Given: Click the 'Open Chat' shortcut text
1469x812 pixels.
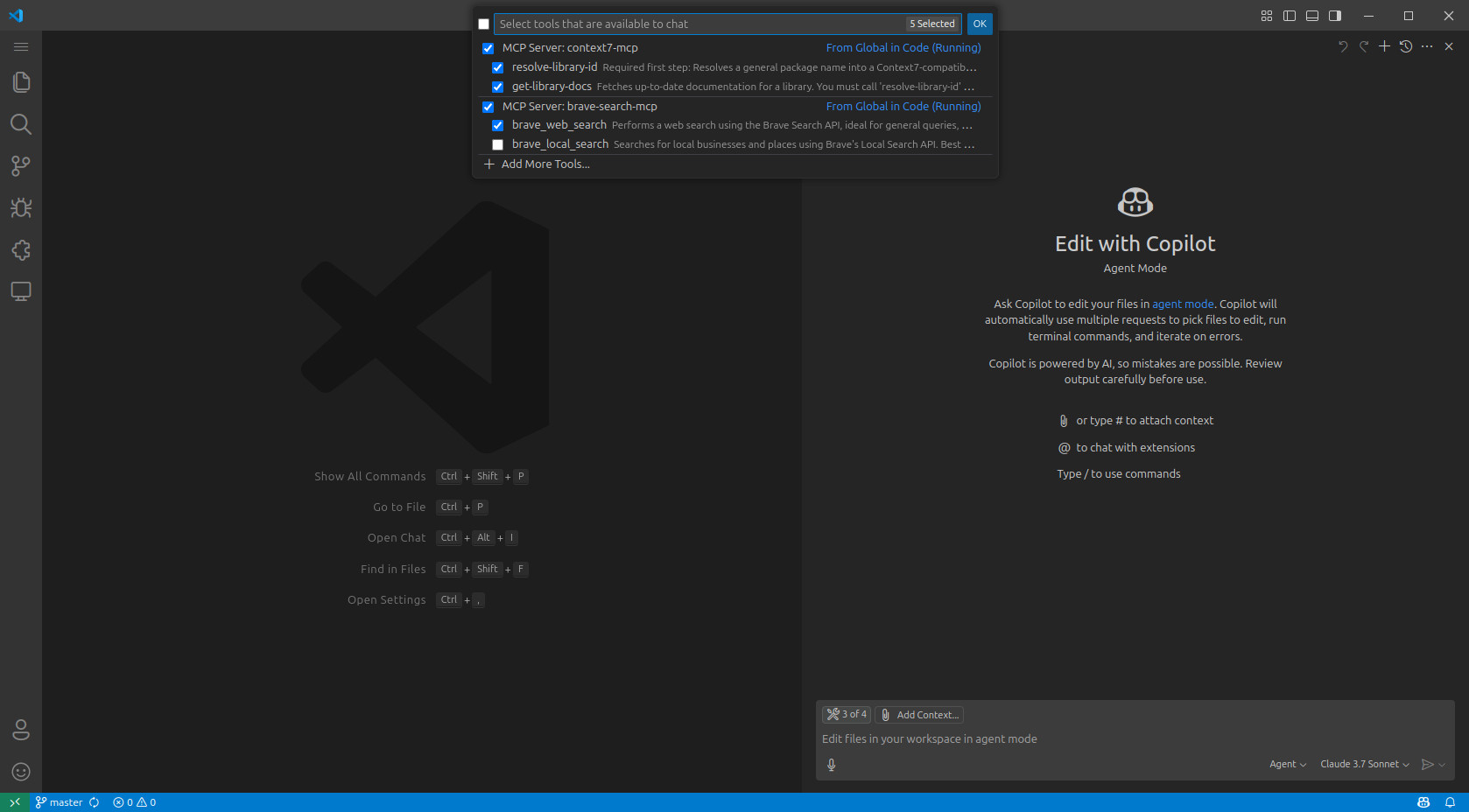Looking at the screenshot, I should pos(397,538).
